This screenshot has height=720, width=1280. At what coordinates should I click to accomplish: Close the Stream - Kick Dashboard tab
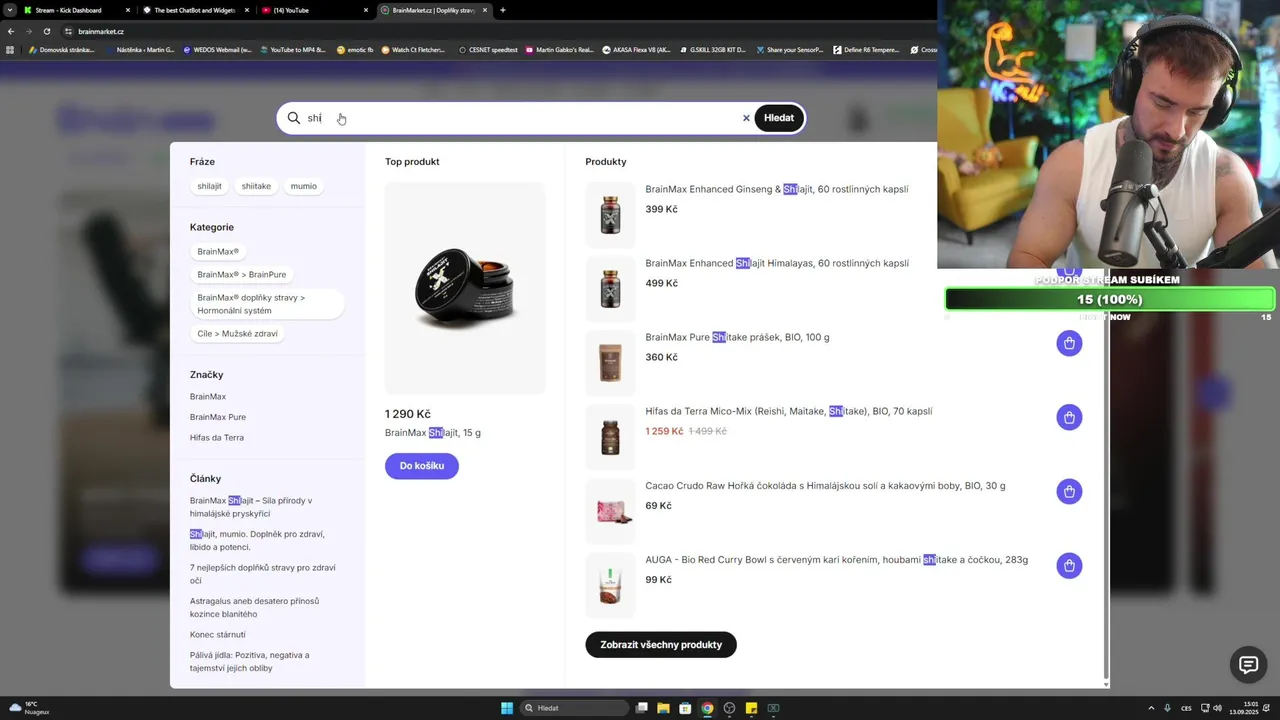coord(128,10)
